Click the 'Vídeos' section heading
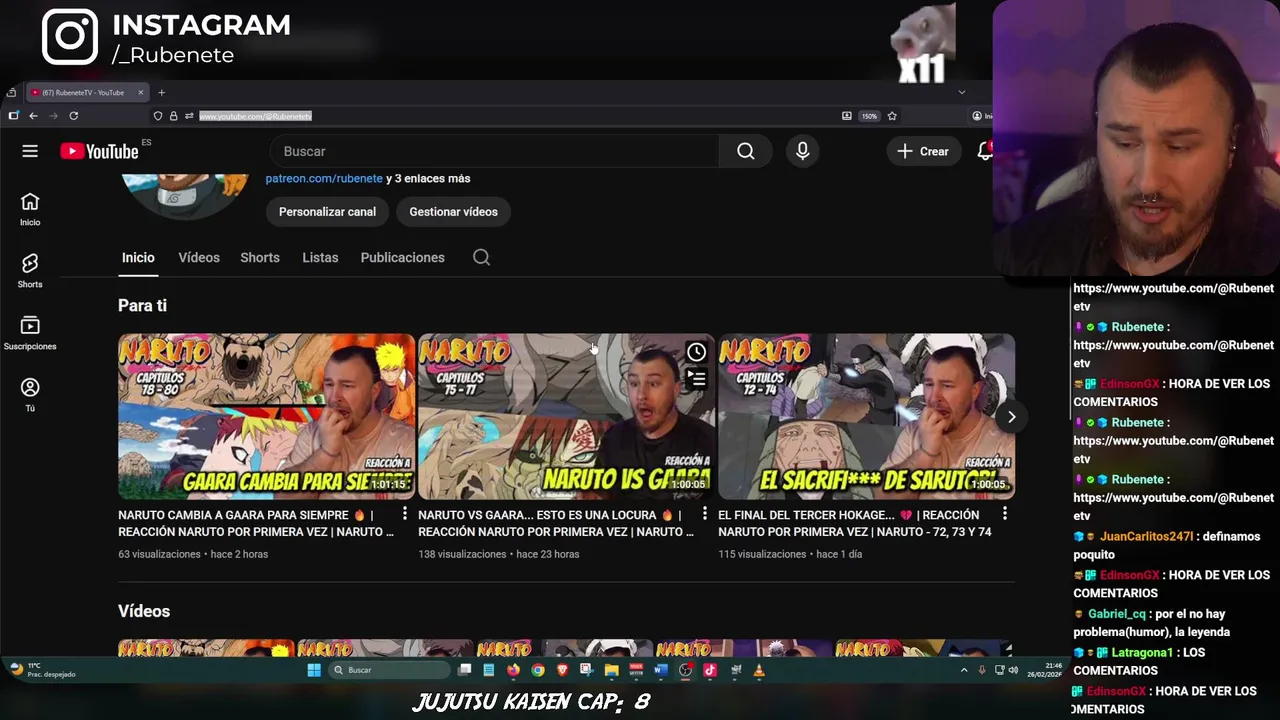1280x720 pixels. [x=144, y=611]
